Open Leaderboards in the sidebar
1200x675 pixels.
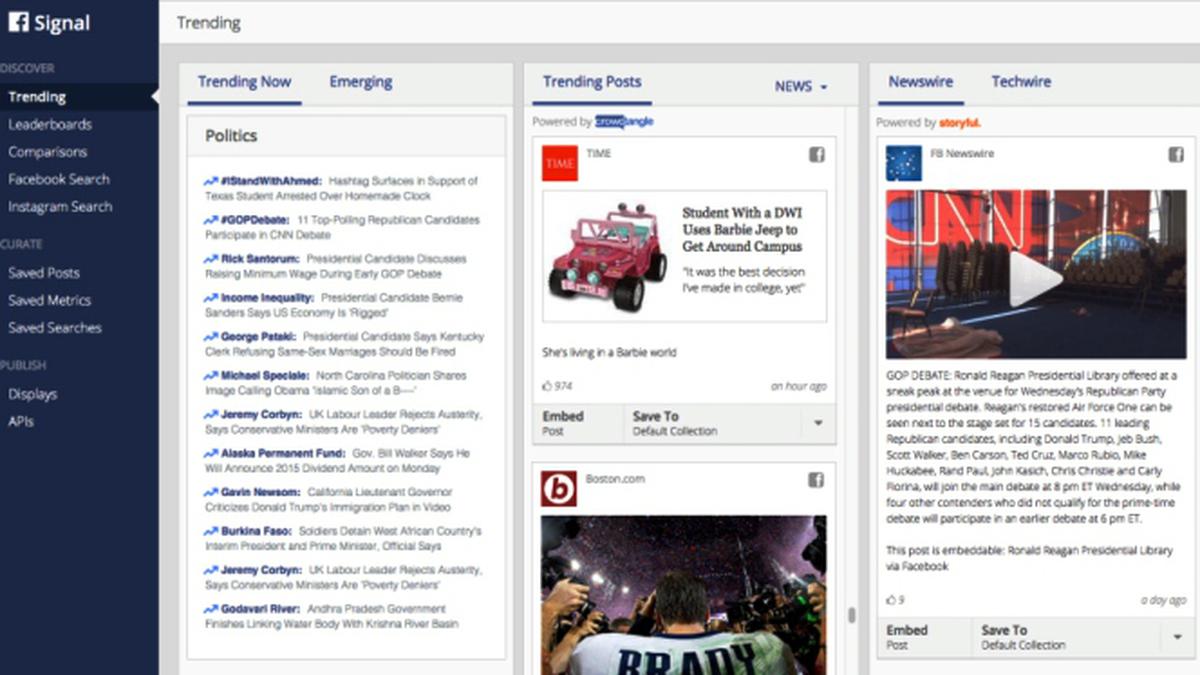50,125
